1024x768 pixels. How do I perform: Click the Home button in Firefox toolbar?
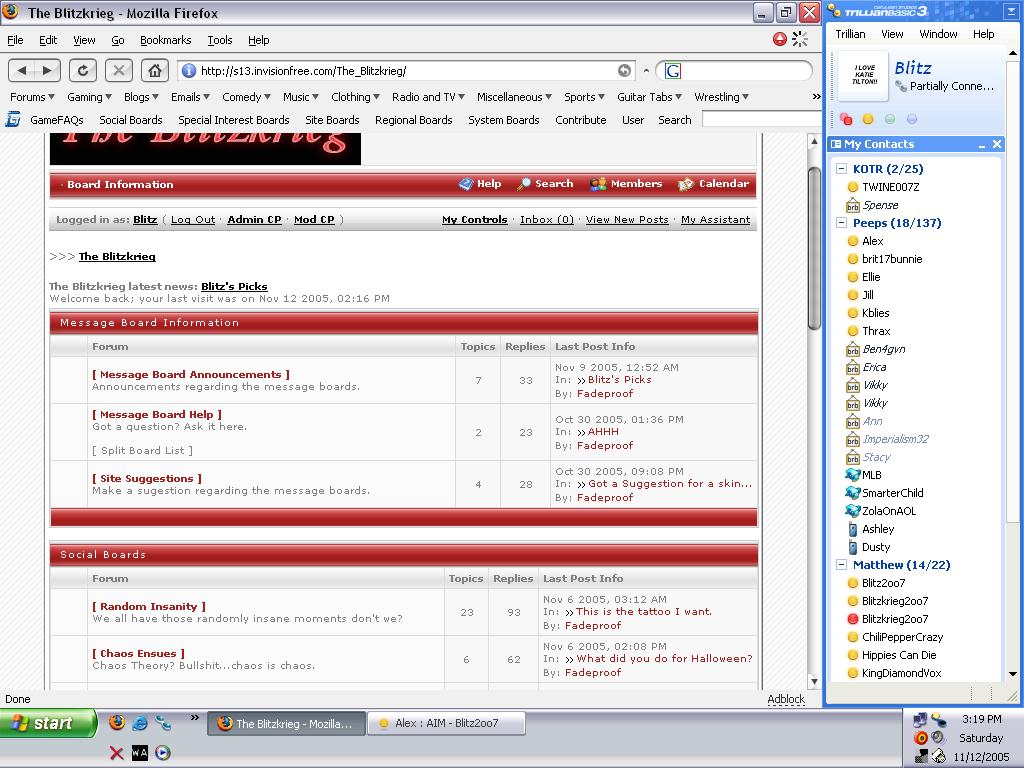click(154, 70)
